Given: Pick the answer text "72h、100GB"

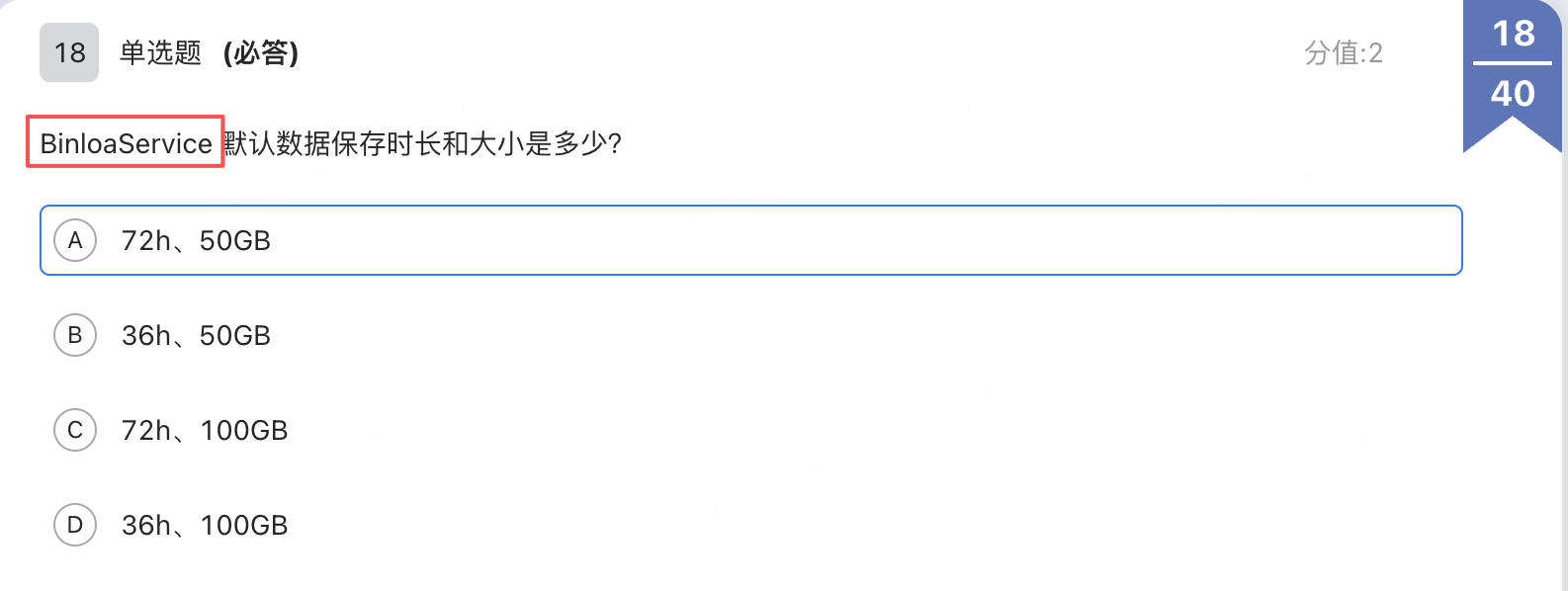Looking at the screenshot, I should [x=205, y=431].
